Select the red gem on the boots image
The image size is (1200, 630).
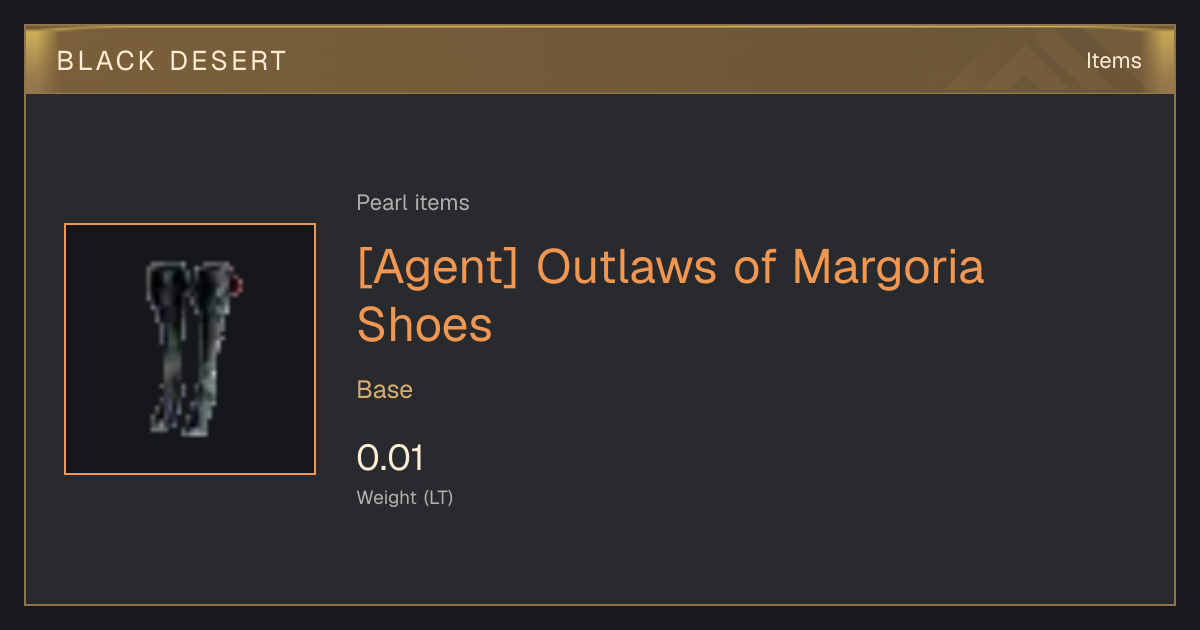point(238,288)
